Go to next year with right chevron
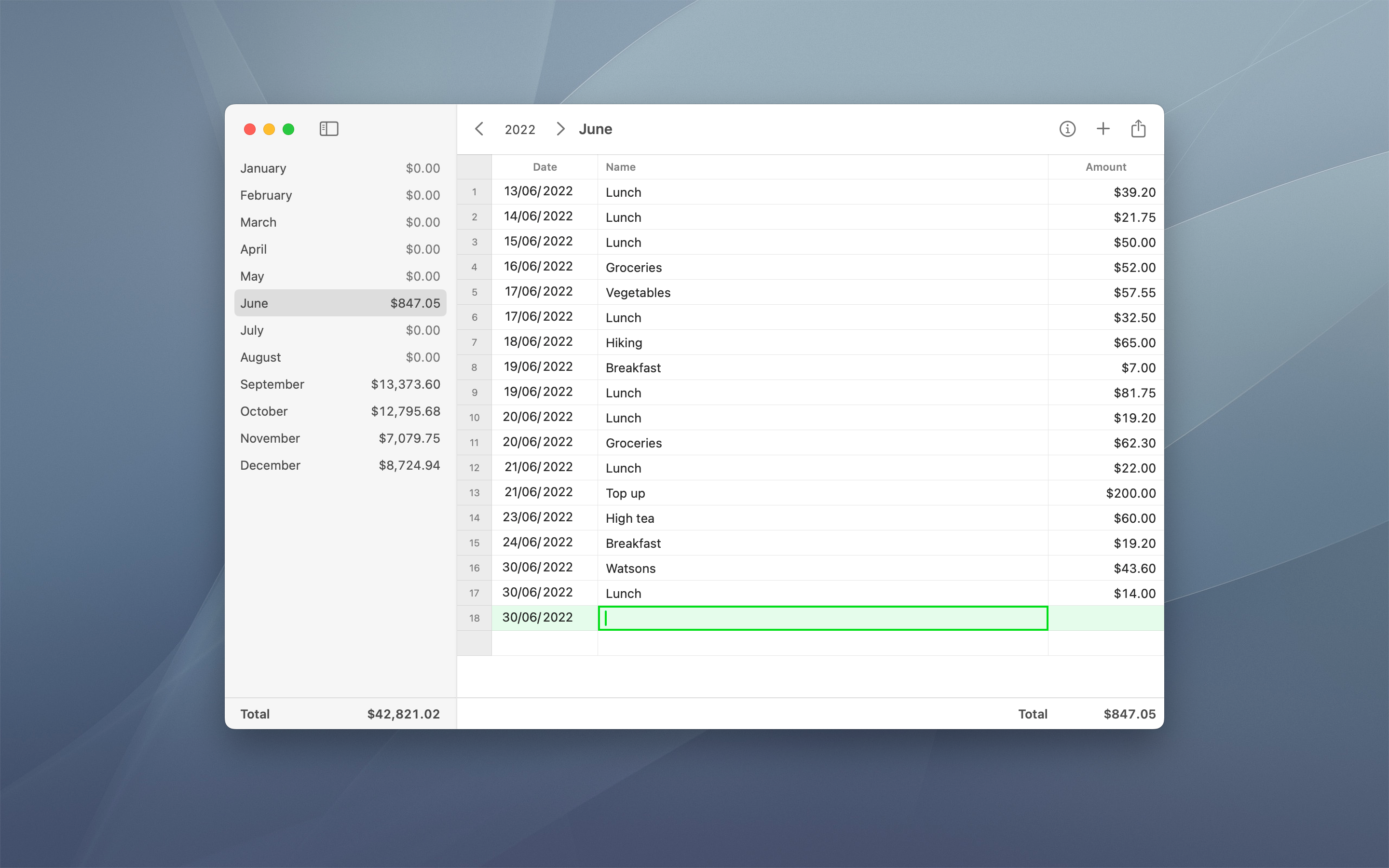1389x868 pixels. pyautogui.click(x=561, y=129)
